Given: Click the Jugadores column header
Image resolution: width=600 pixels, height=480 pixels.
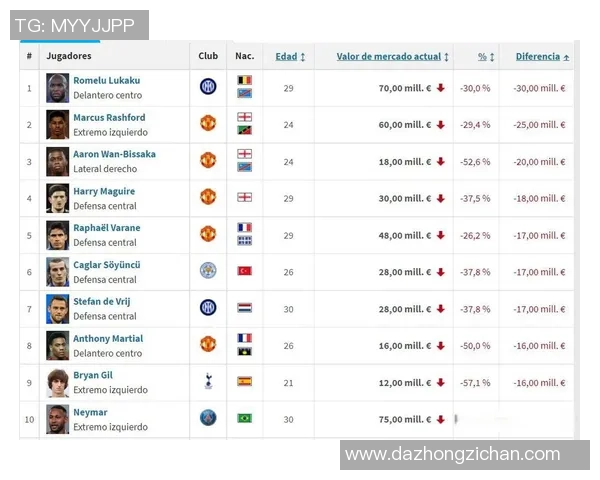Looking at the screenshot, I should [68, 56].
